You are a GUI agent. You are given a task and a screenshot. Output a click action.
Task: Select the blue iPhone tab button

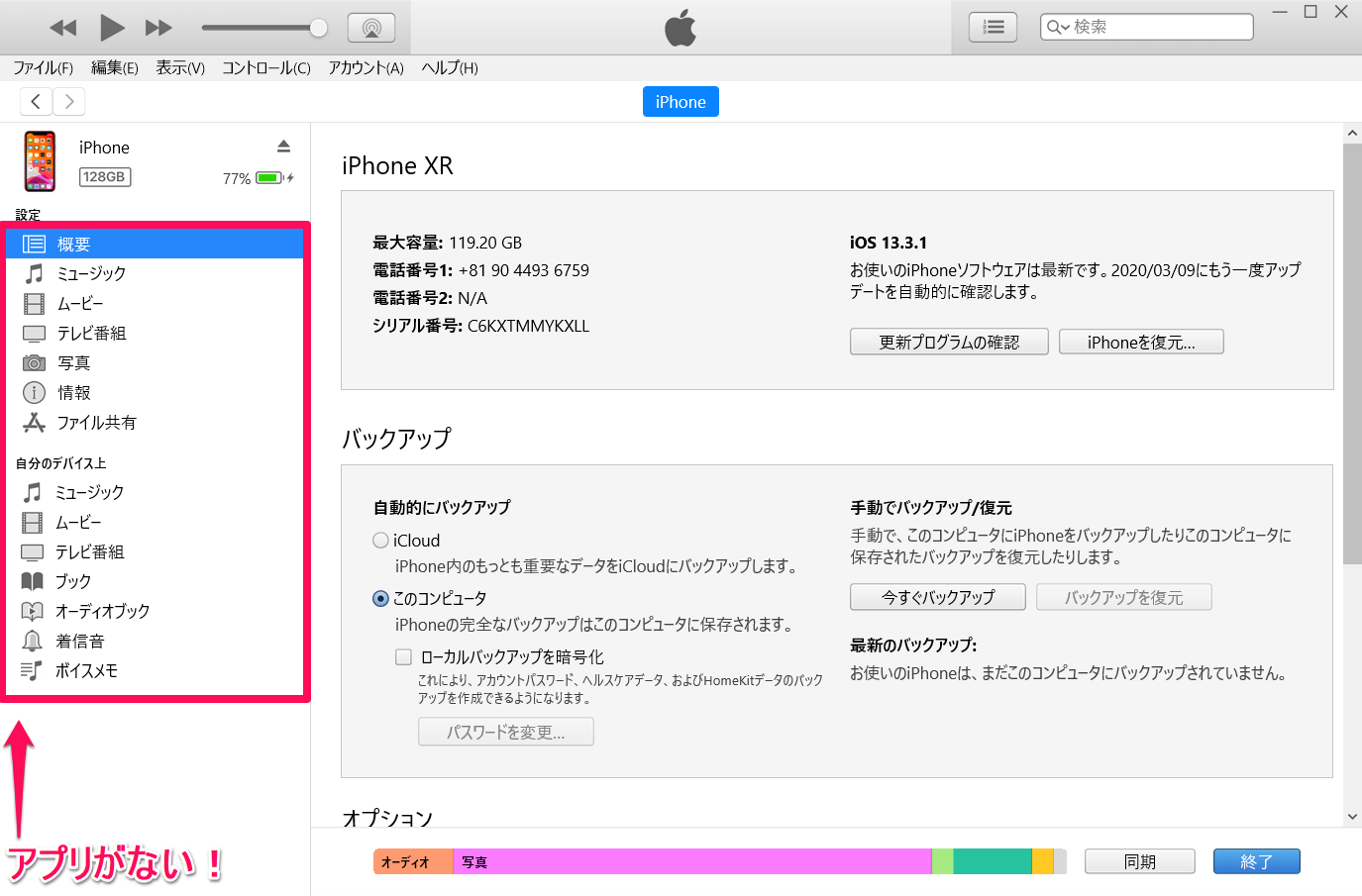(681, 102)
